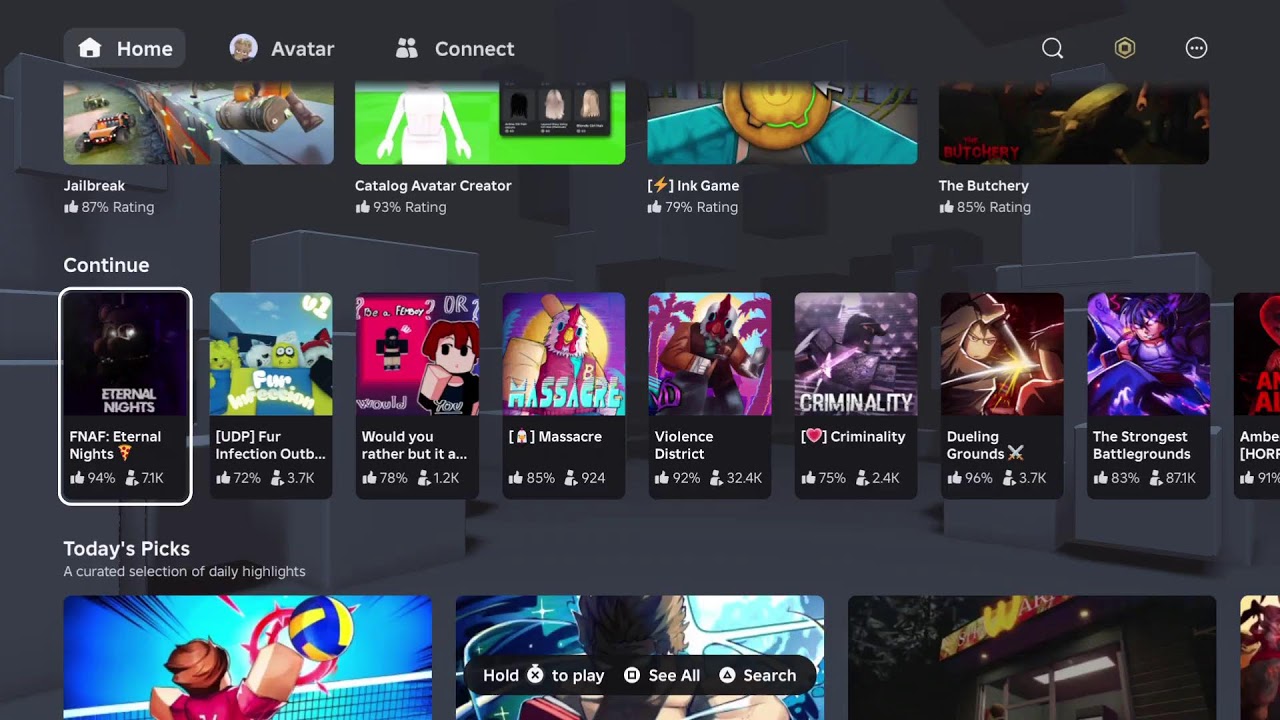
Task: Click player icon next to 87.1K
Action: [1156, 478]
